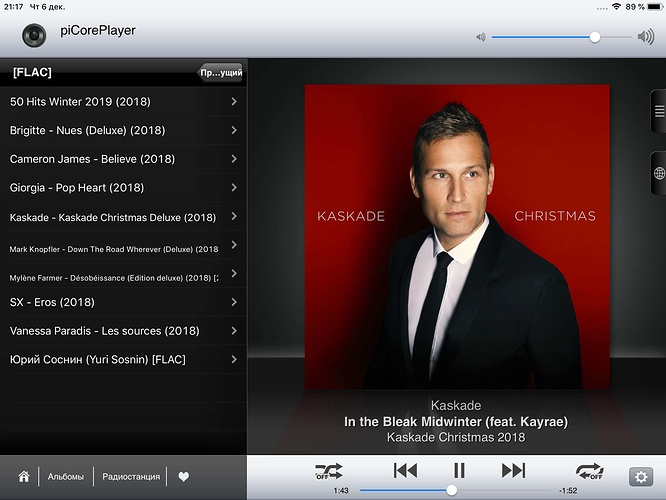Click the Wi-Fi status icon
The height and width of the screenshot is (500, 666).
pyautogui.click(x=617, y=7)
